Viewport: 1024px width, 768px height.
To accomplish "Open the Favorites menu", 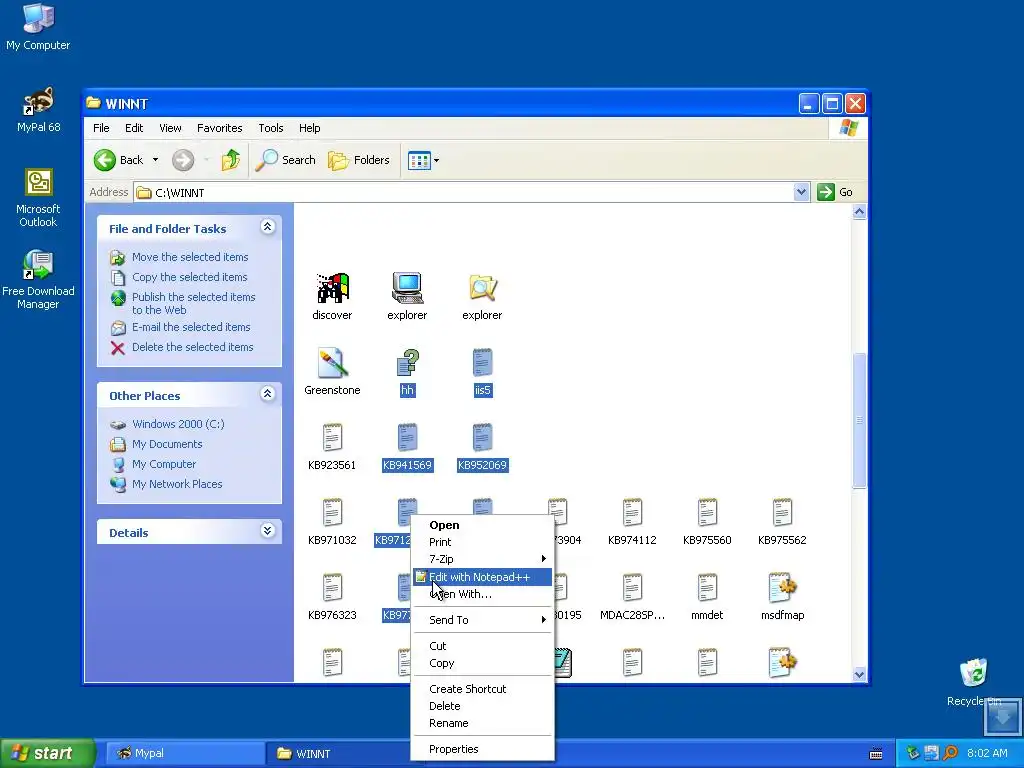I will [219, 128].
